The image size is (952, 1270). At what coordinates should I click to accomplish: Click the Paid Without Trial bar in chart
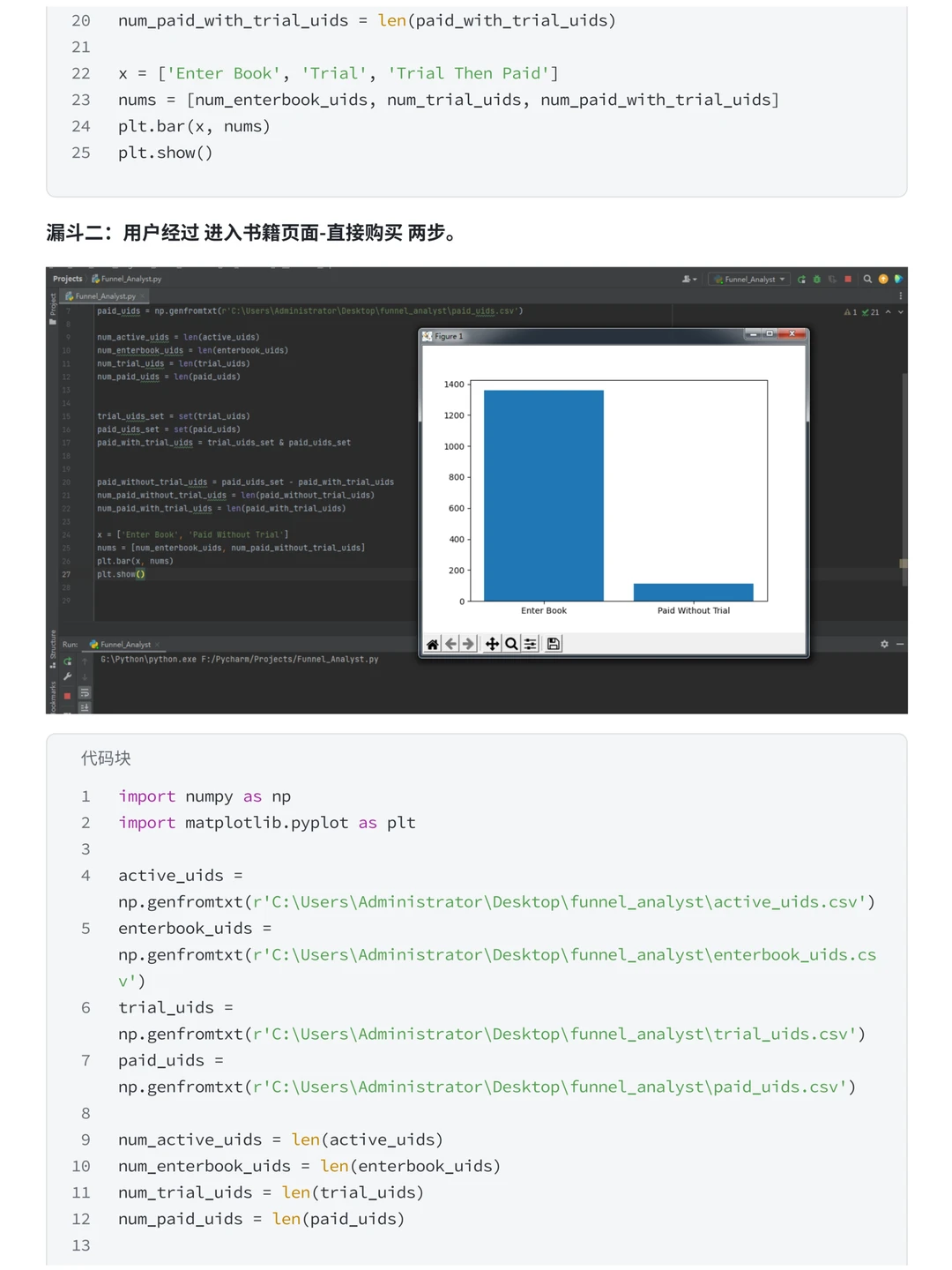tap(694, 593)
